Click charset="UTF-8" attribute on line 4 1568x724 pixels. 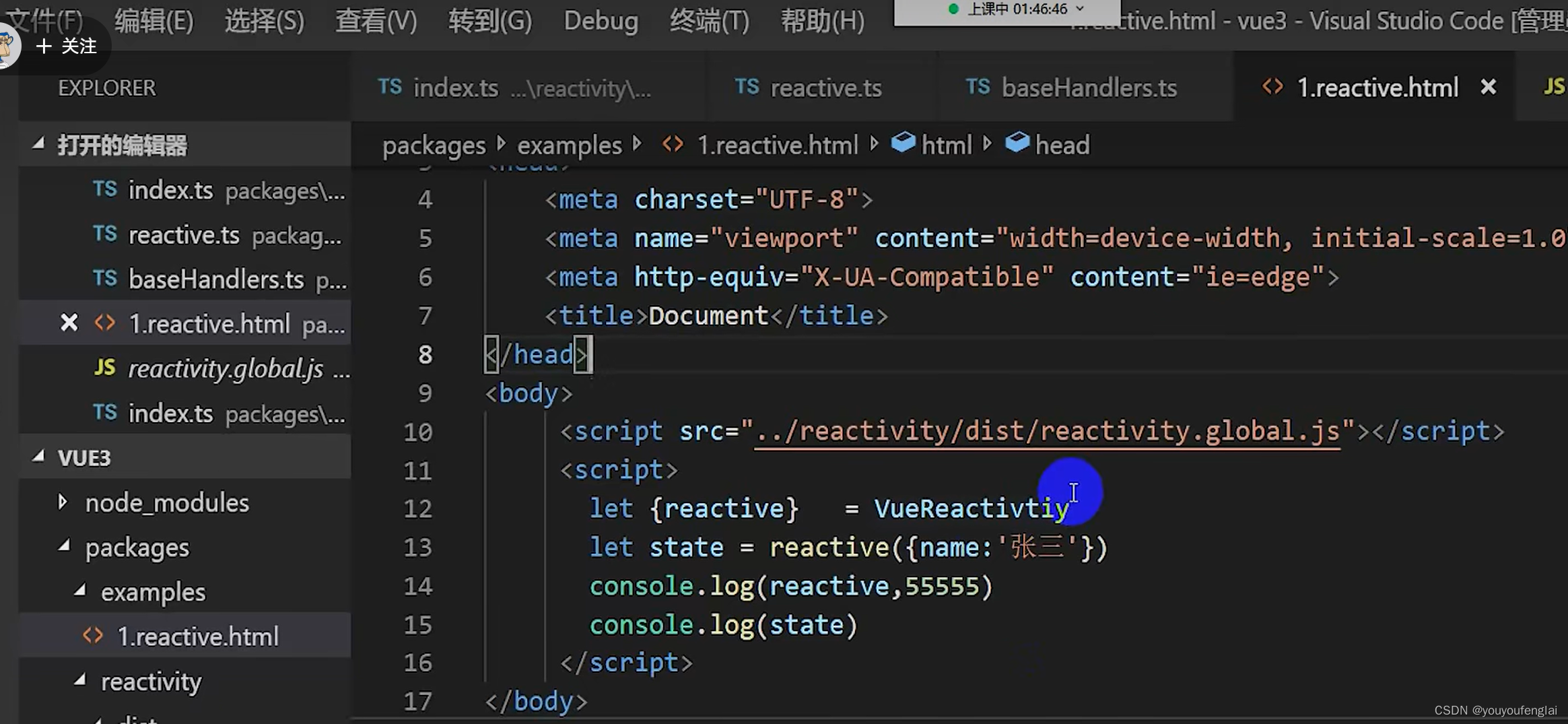(x=746, y=199)
